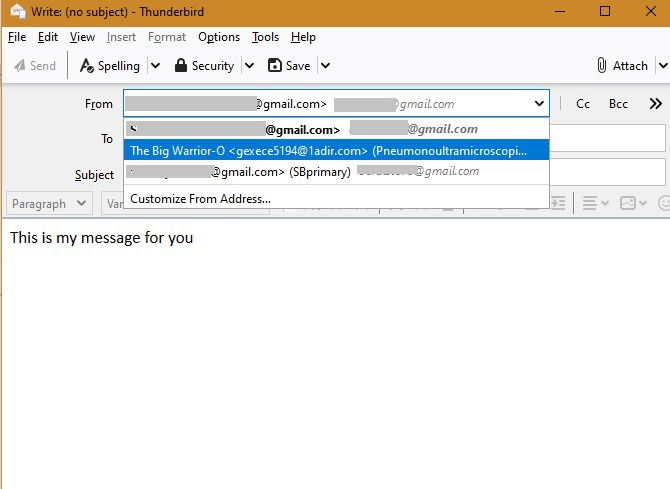This screenshot has width=670, height=489.
Task: Expand the Spelling dropdown arrow
Action: [x=156, y=66]
